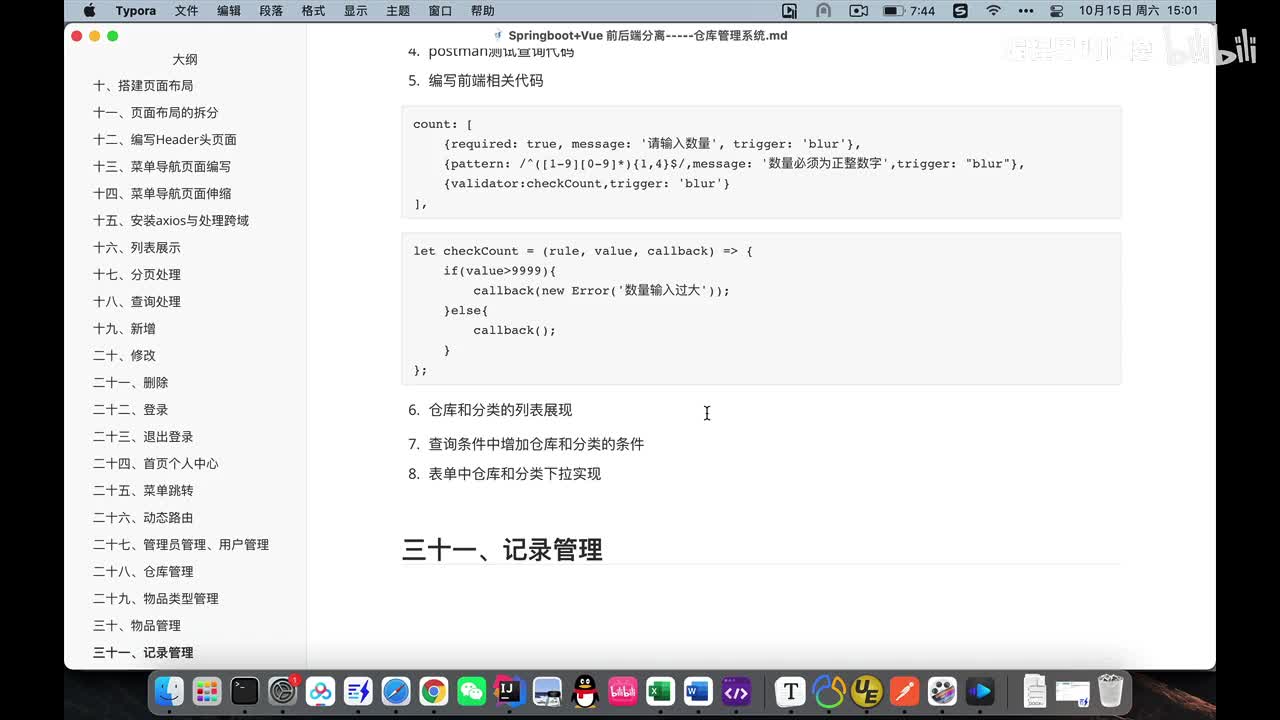Go to outline item 二十四、首页个人中心

click(x=156, y=464)
